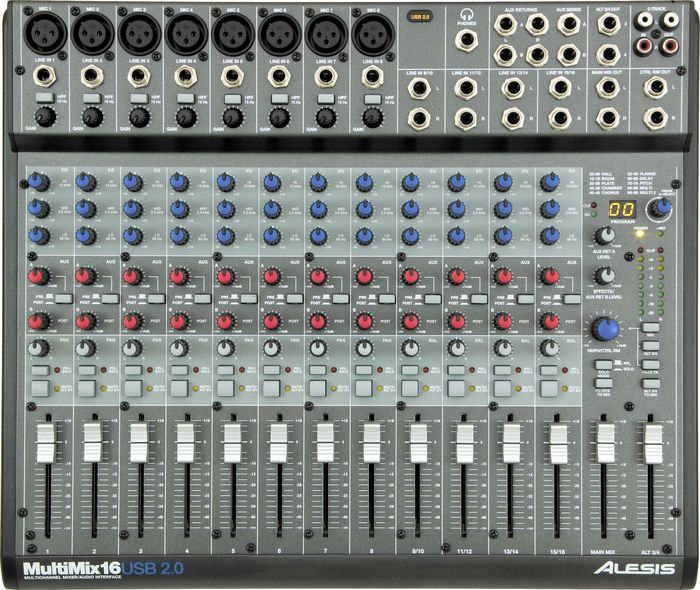Click the channel 1 fader
700x590 pixels.
(46, 443)
